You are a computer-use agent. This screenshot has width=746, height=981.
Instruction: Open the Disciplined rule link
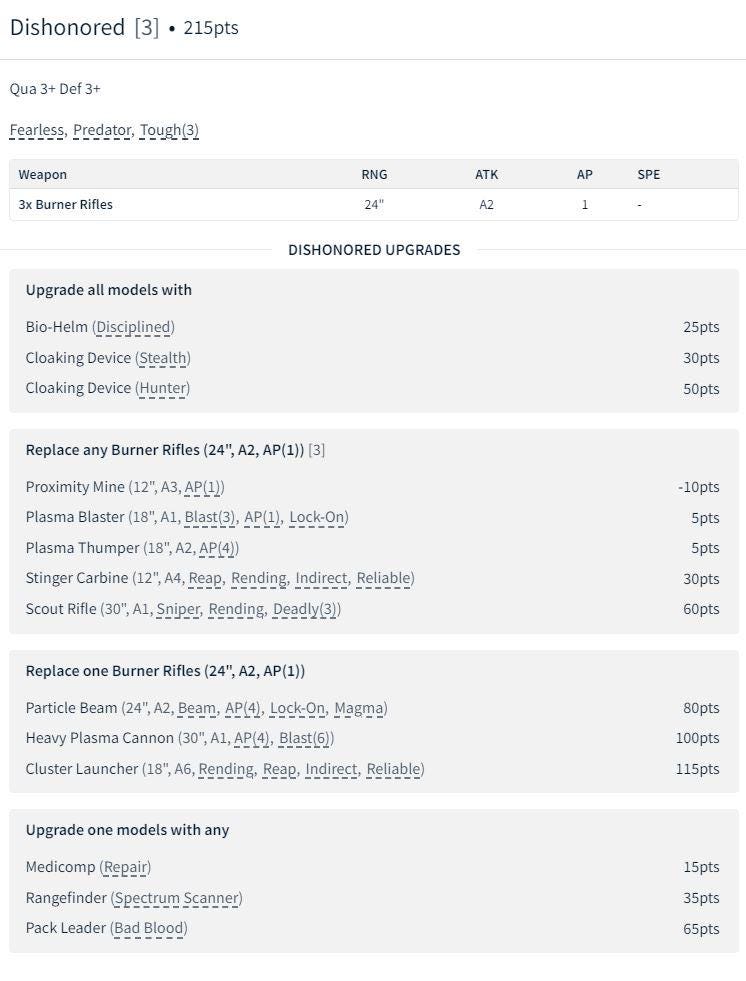(x=133, y=327)
